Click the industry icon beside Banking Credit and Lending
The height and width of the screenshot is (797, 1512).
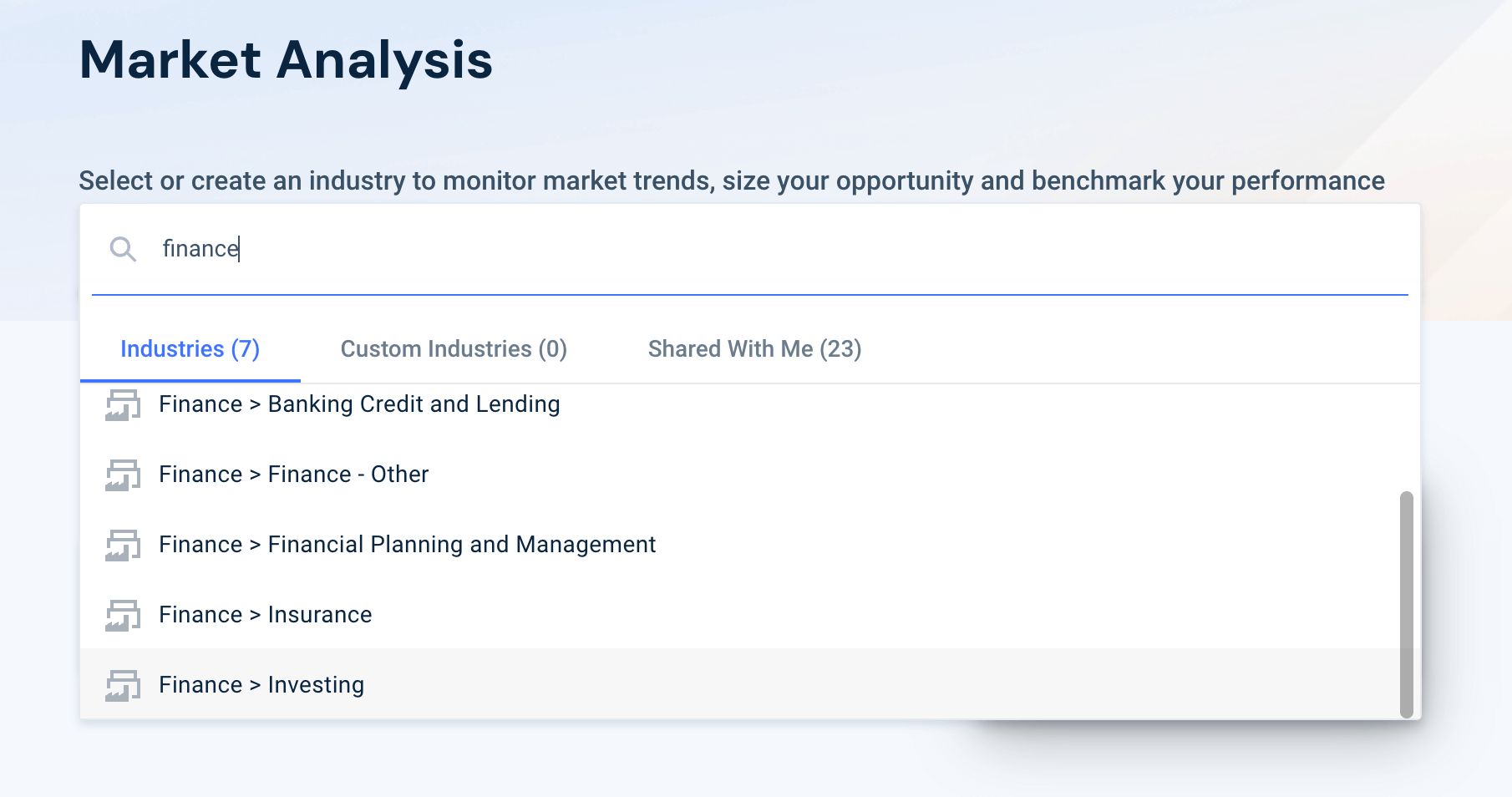point(123,404)
